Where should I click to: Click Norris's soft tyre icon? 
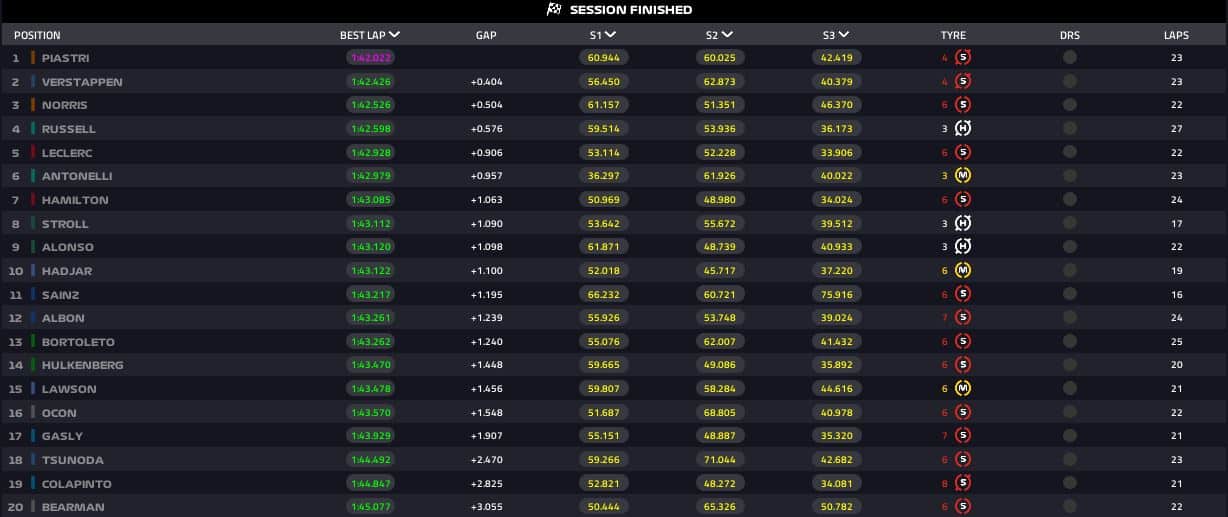[x=963, y=105]
